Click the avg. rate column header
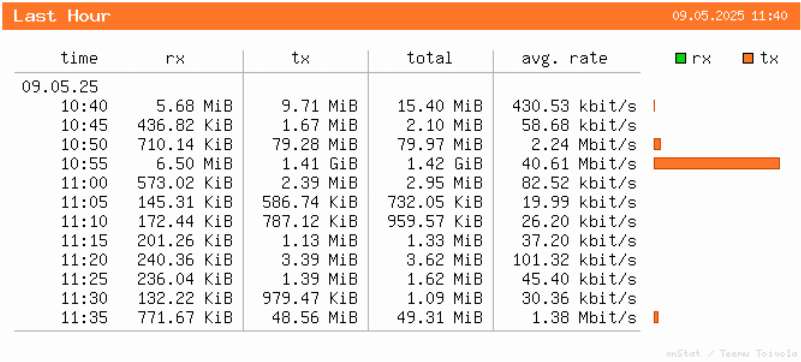Image resolution: width=801 pixels, height=362 pixels. (x=564, y=59)
